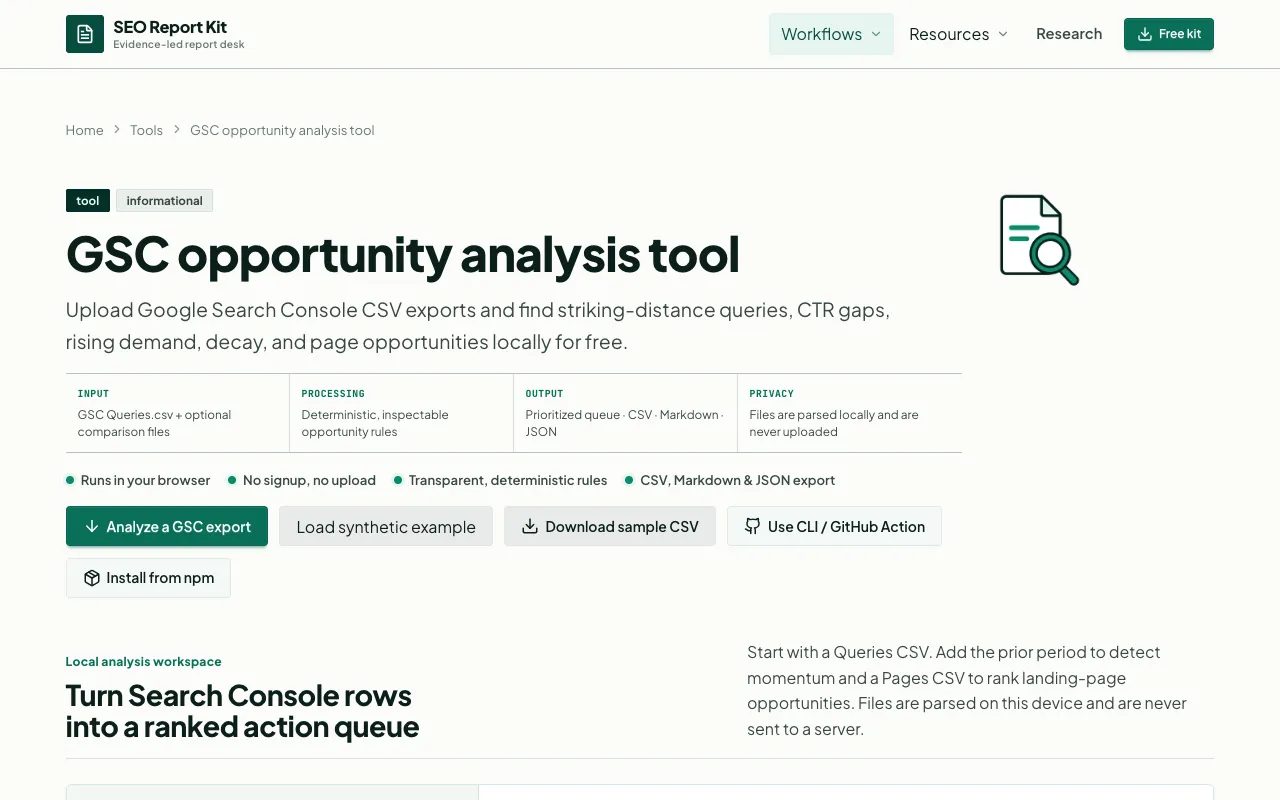Click the package icon in npm button
The height and width of the screenshot is (800, 1280).
(x=92, y=578)
